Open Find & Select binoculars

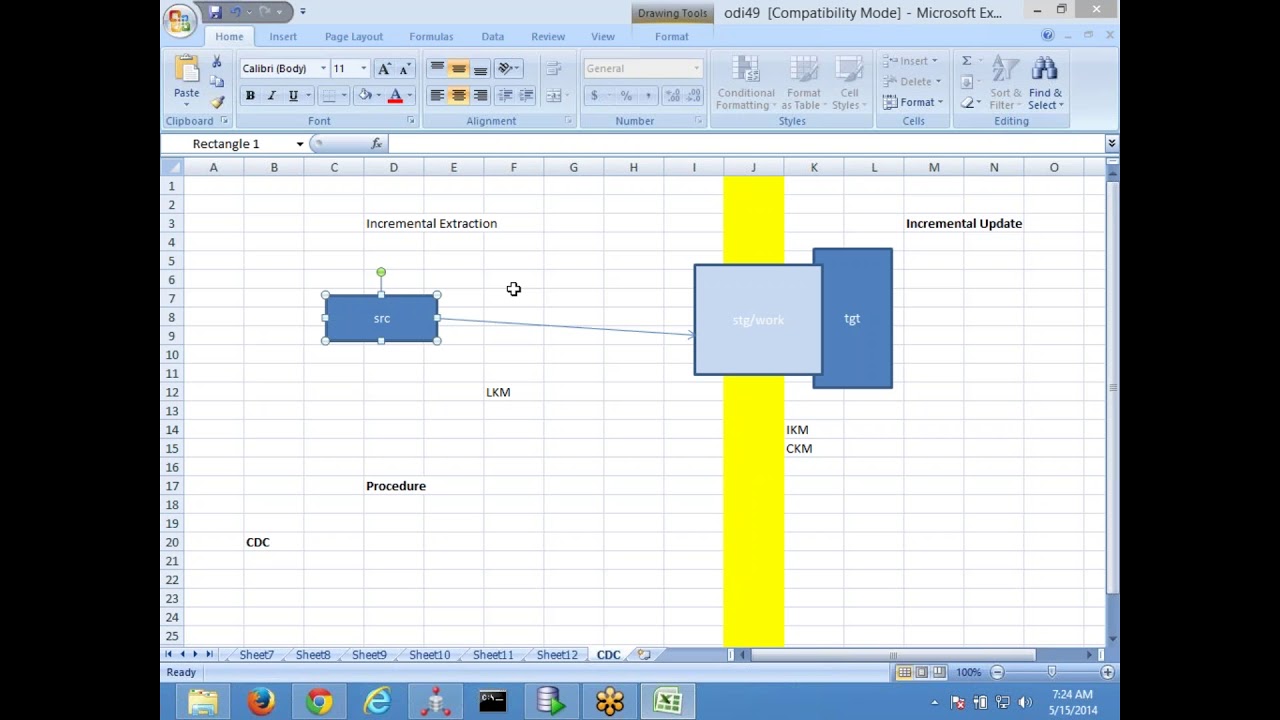click(1045, 83)
